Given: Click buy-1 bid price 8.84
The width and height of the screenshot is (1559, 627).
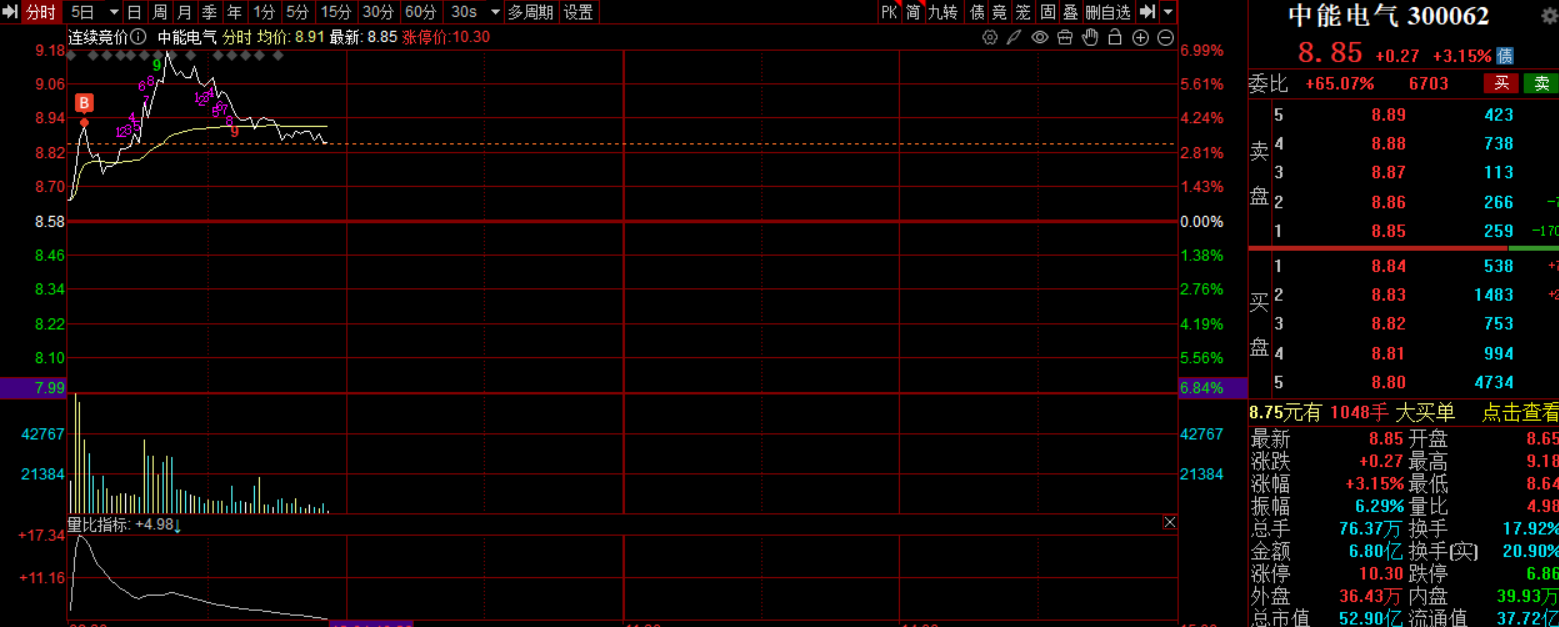Looking at the screenshot, I should pyautogui.click(x=1389, y=266).
